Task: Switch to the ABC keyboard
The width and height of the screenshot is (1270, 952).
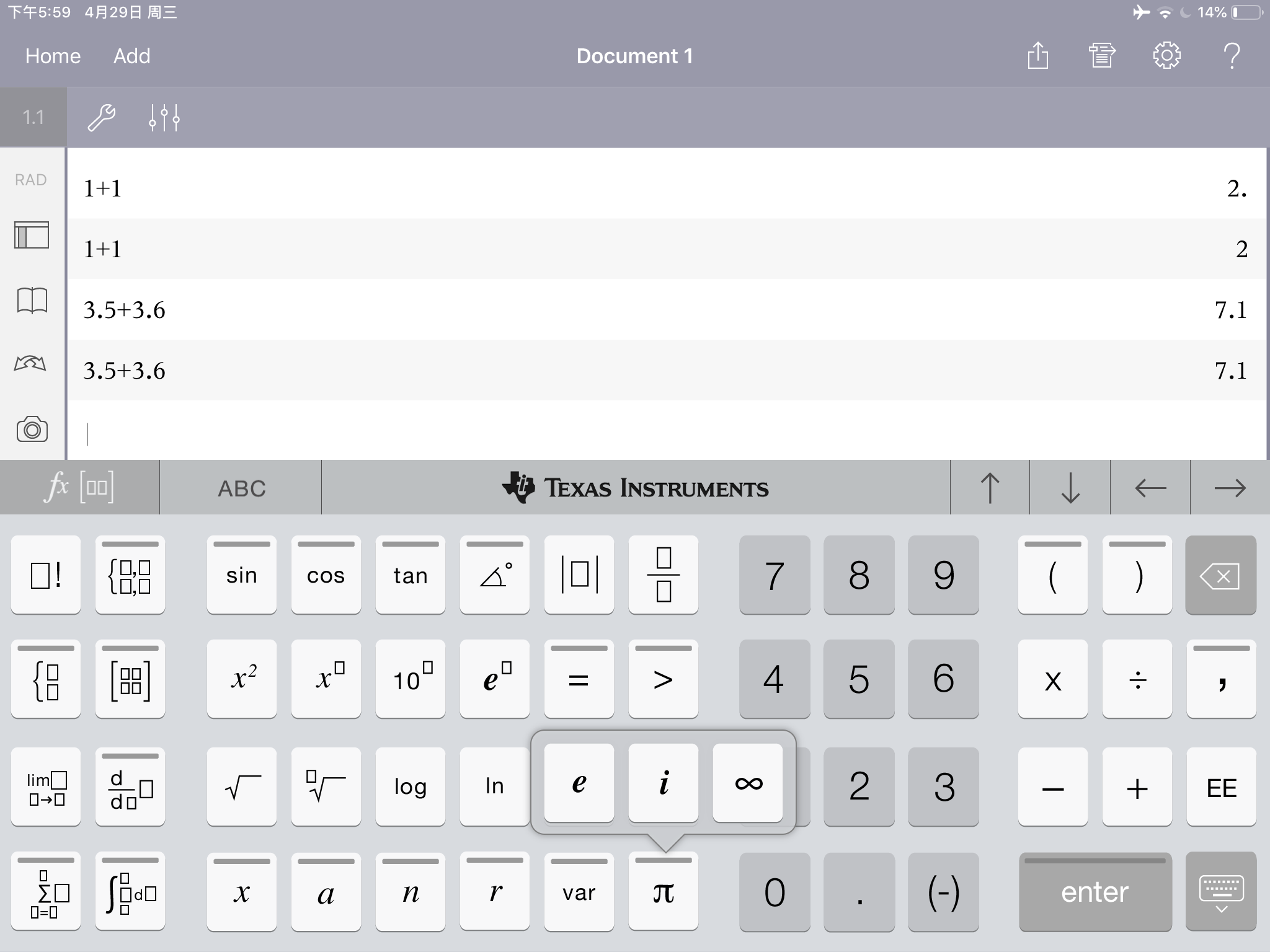Action: tap(241, 488)
